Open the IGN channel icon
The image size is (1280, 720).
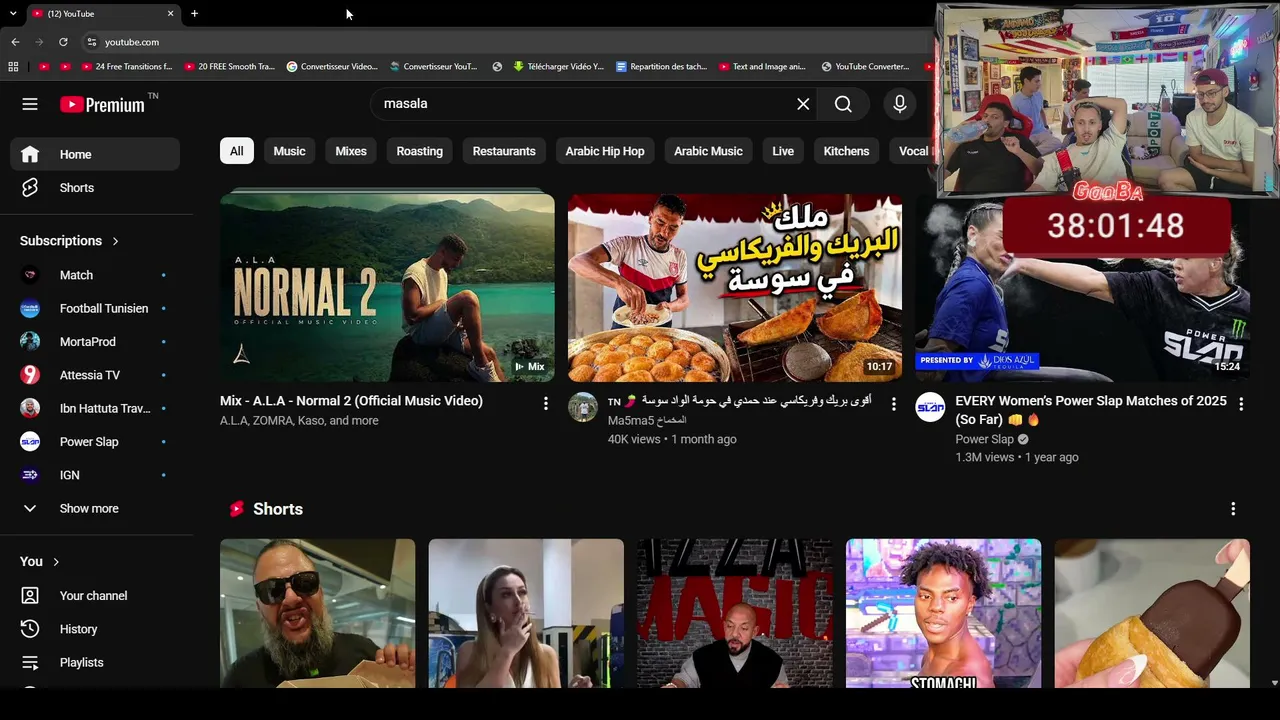pos(30,475)
